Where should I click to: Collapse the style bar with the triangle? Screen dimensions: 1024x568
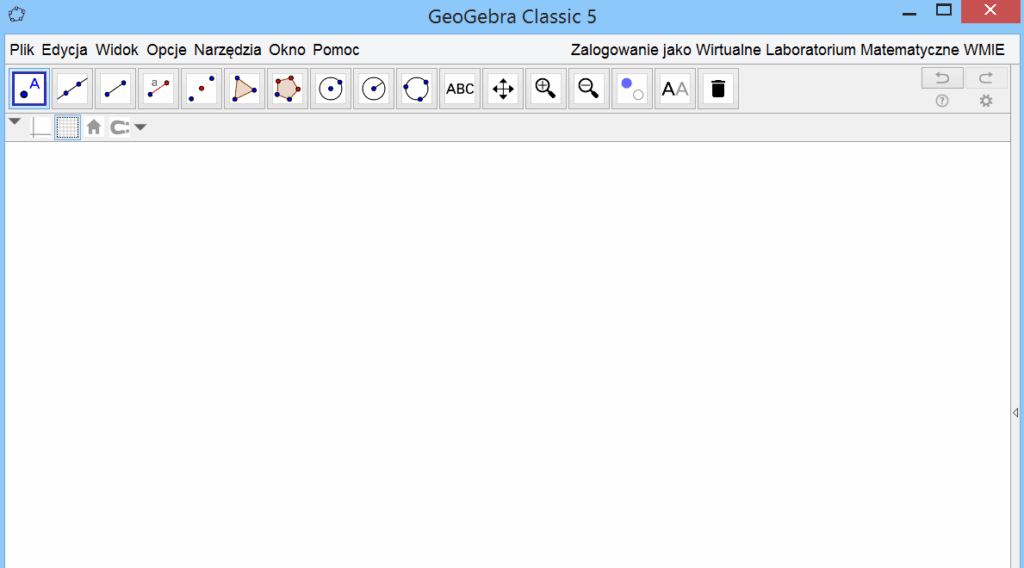[x=14, y=122]
